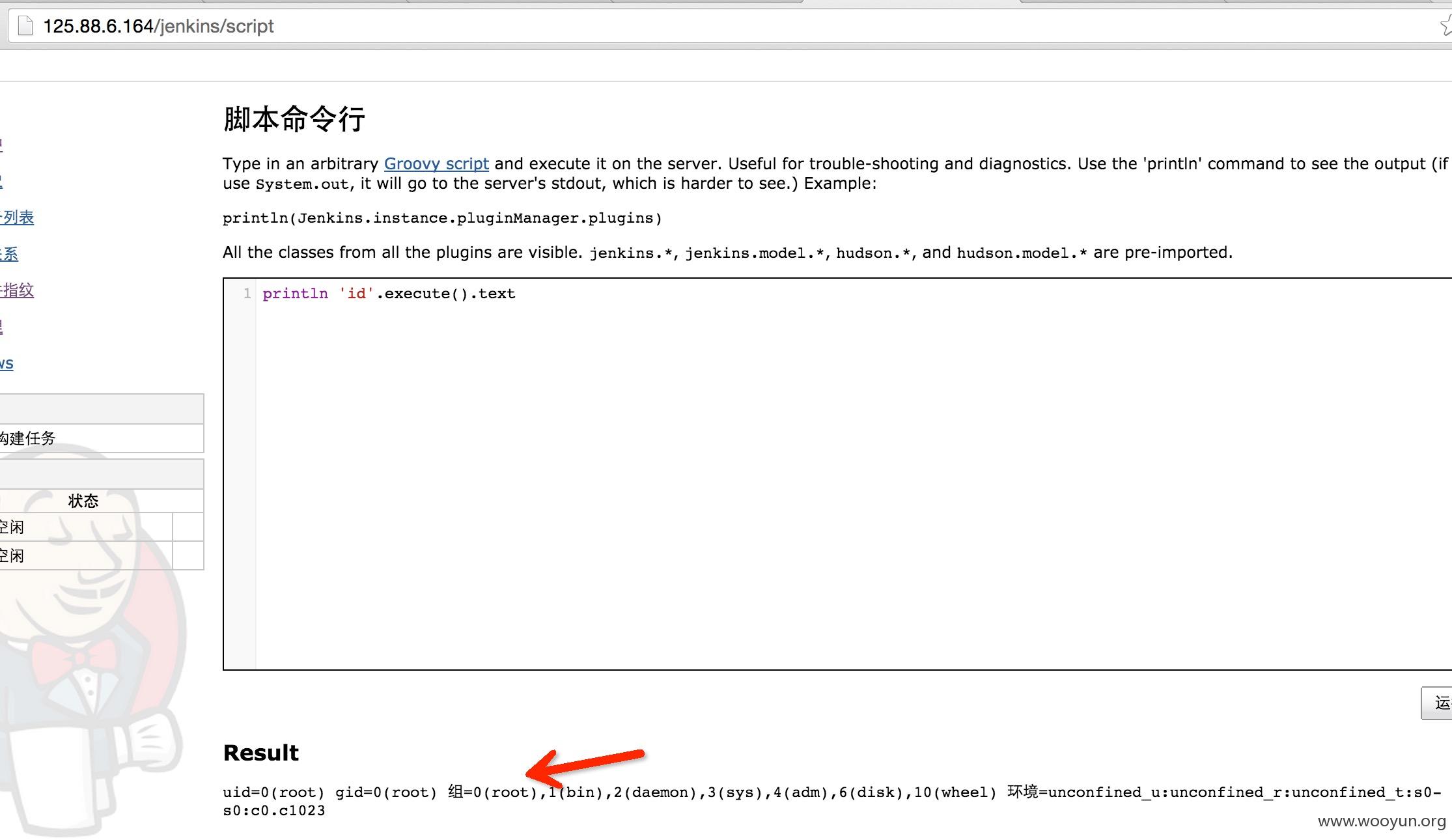Click the address bar URL 125.88.6.164/jenkins/script
1452x840 pixels.
pyautogui.click(x=158, y=26)
